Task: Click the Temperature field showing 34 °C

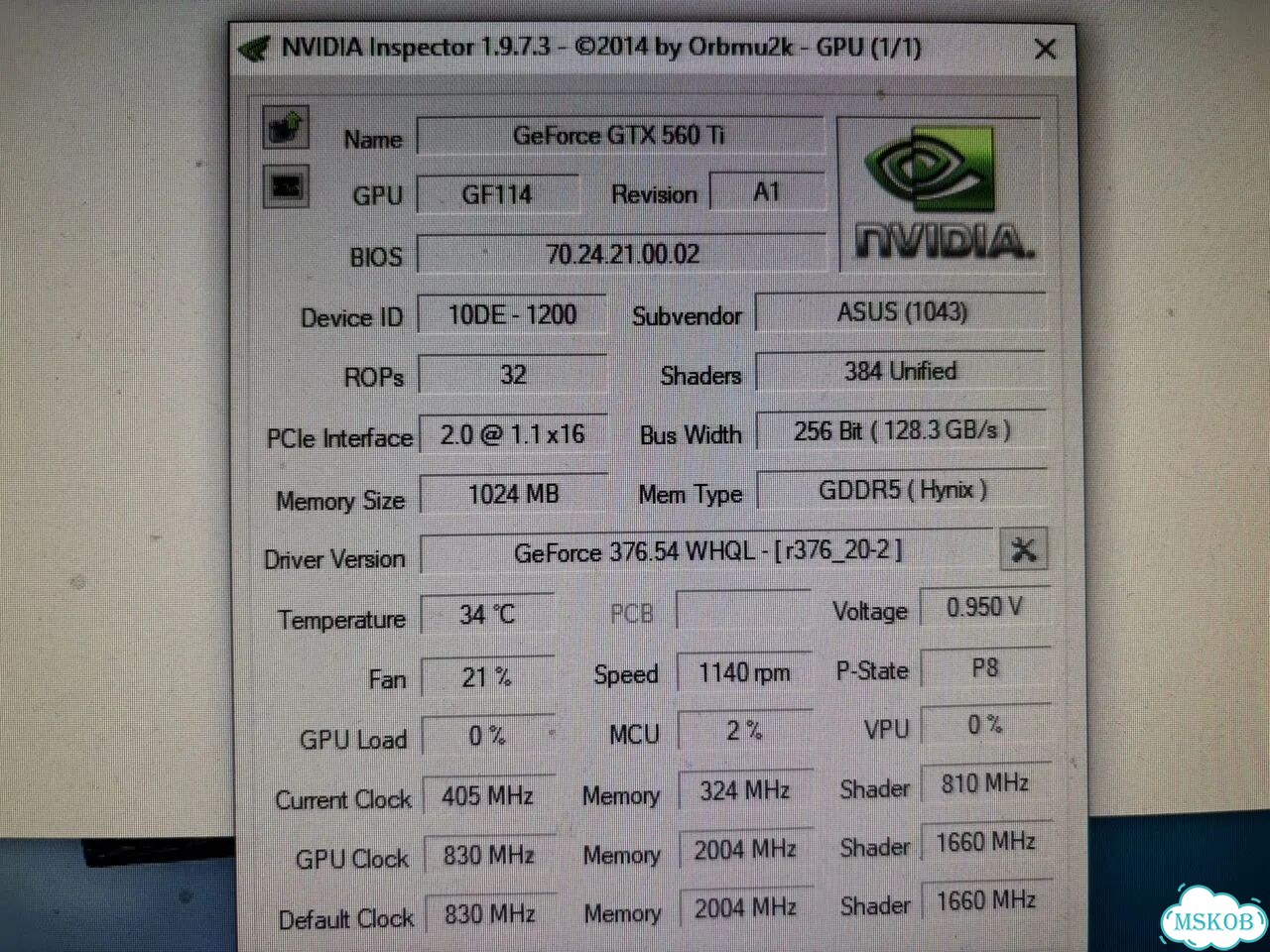Action: 487,614
